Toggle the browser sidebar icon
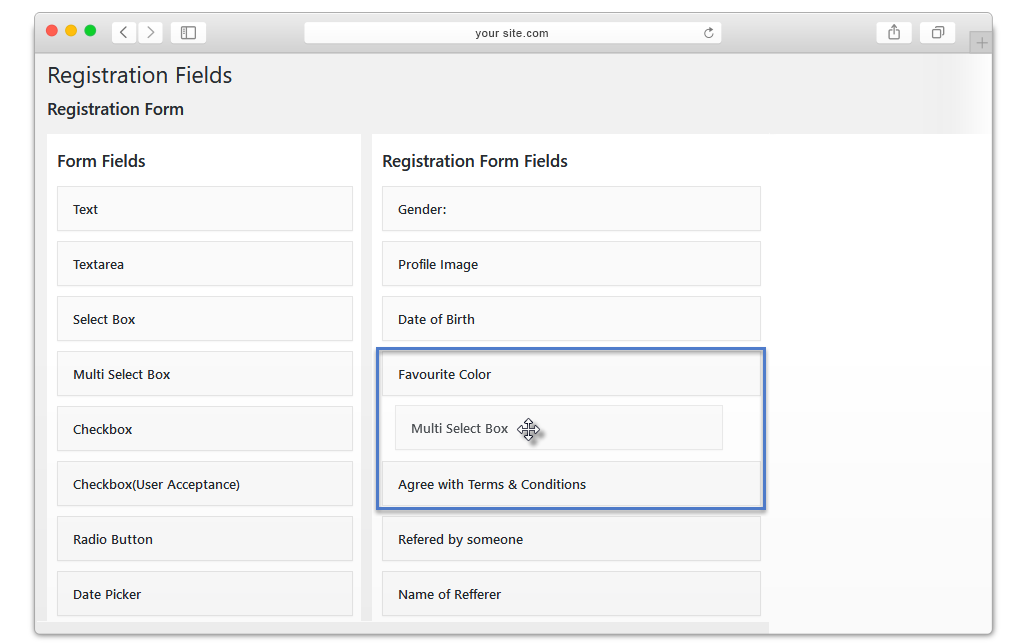Image resolution: width=1024 pixels, height=643 pixels. (188, 32)
